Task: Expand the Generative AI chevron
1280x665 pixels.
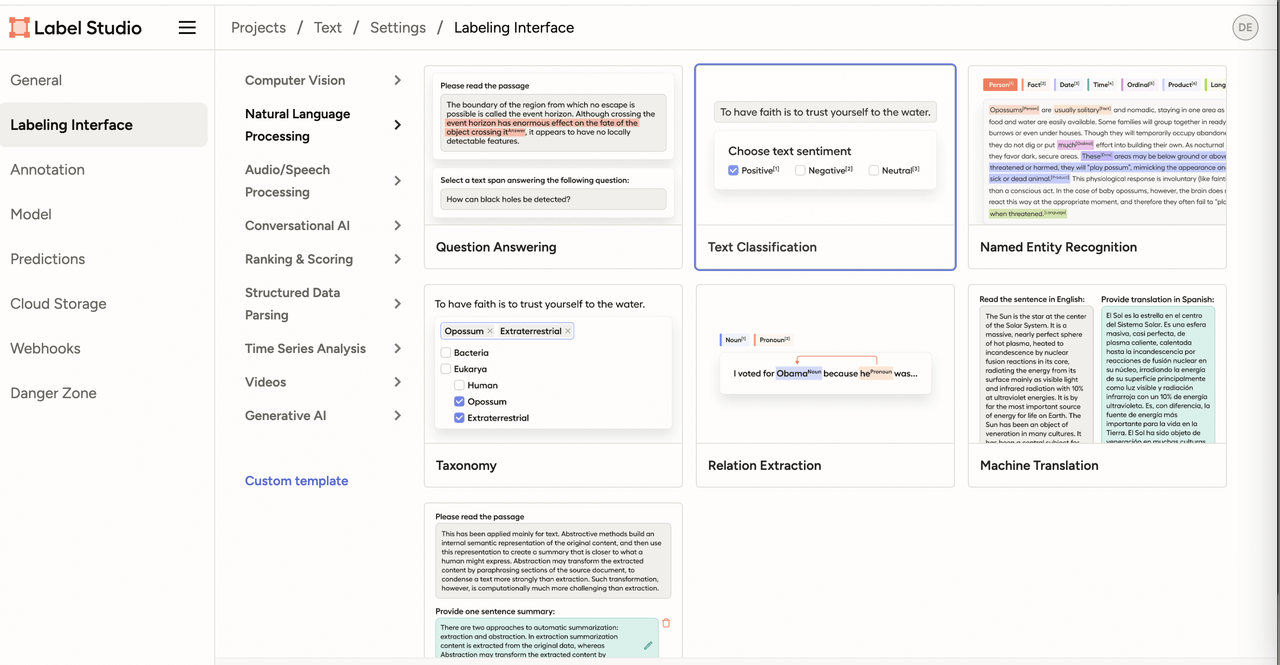Action: [397, 416]
